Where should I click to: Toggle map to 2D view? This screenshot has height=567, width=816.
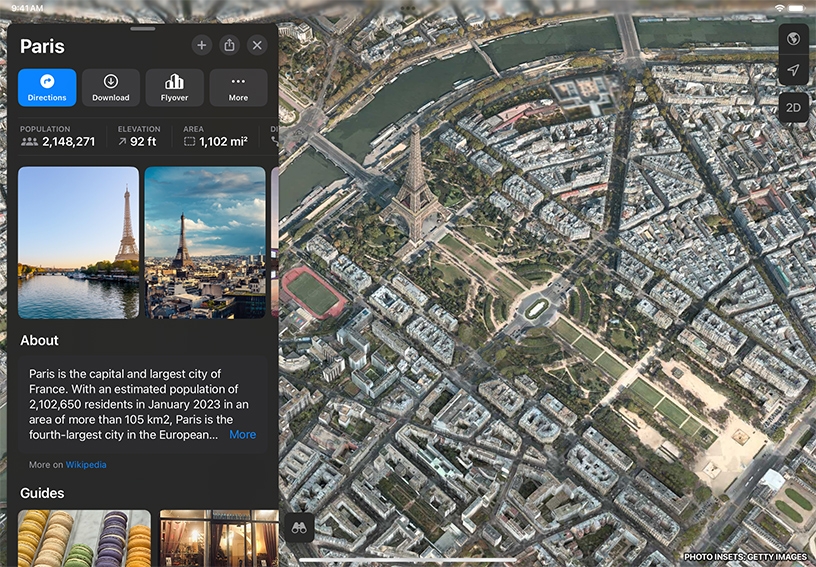(793, 107)
